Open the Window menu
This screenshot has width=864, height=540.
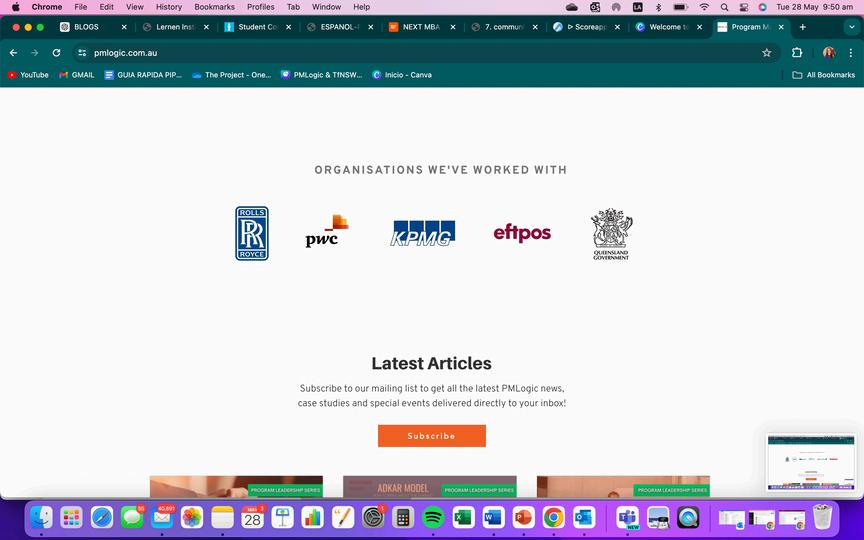click(326, 7)
